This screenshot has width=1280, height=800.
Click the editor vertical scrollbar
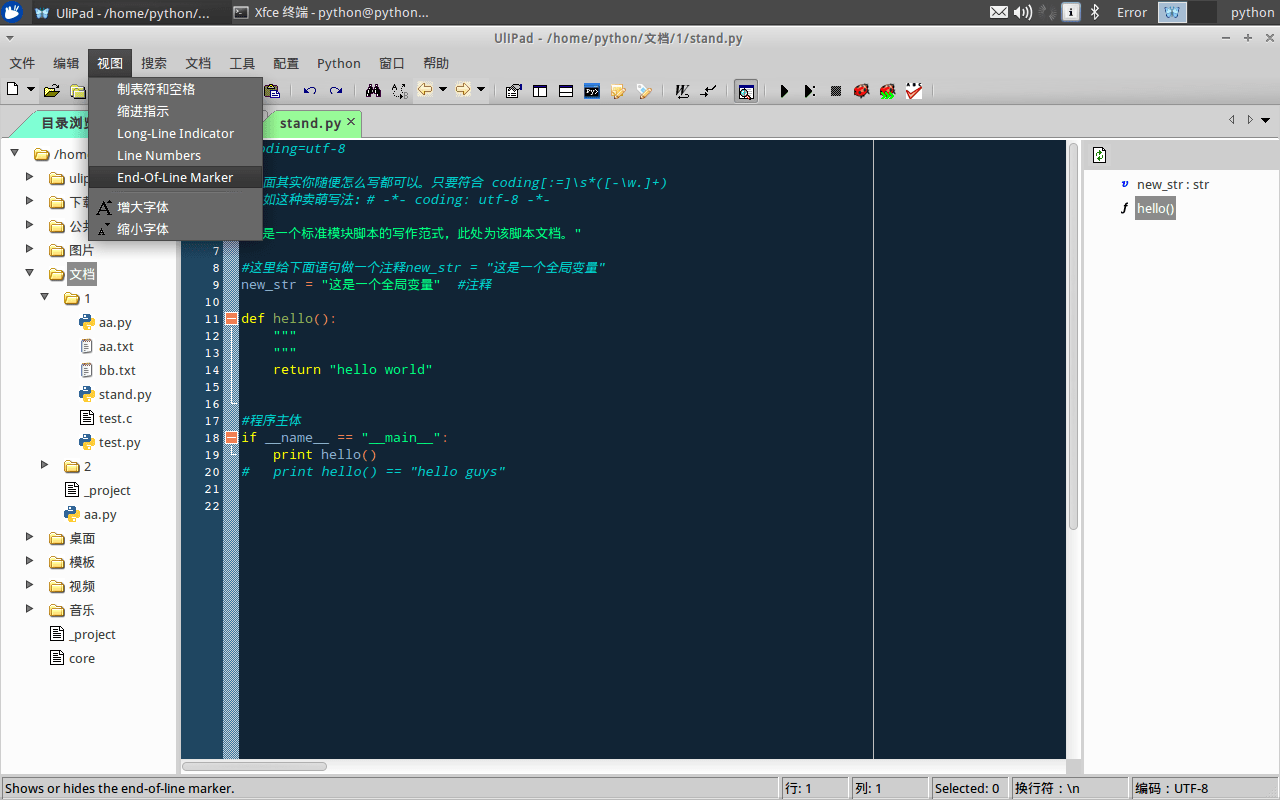point(1073,337)
